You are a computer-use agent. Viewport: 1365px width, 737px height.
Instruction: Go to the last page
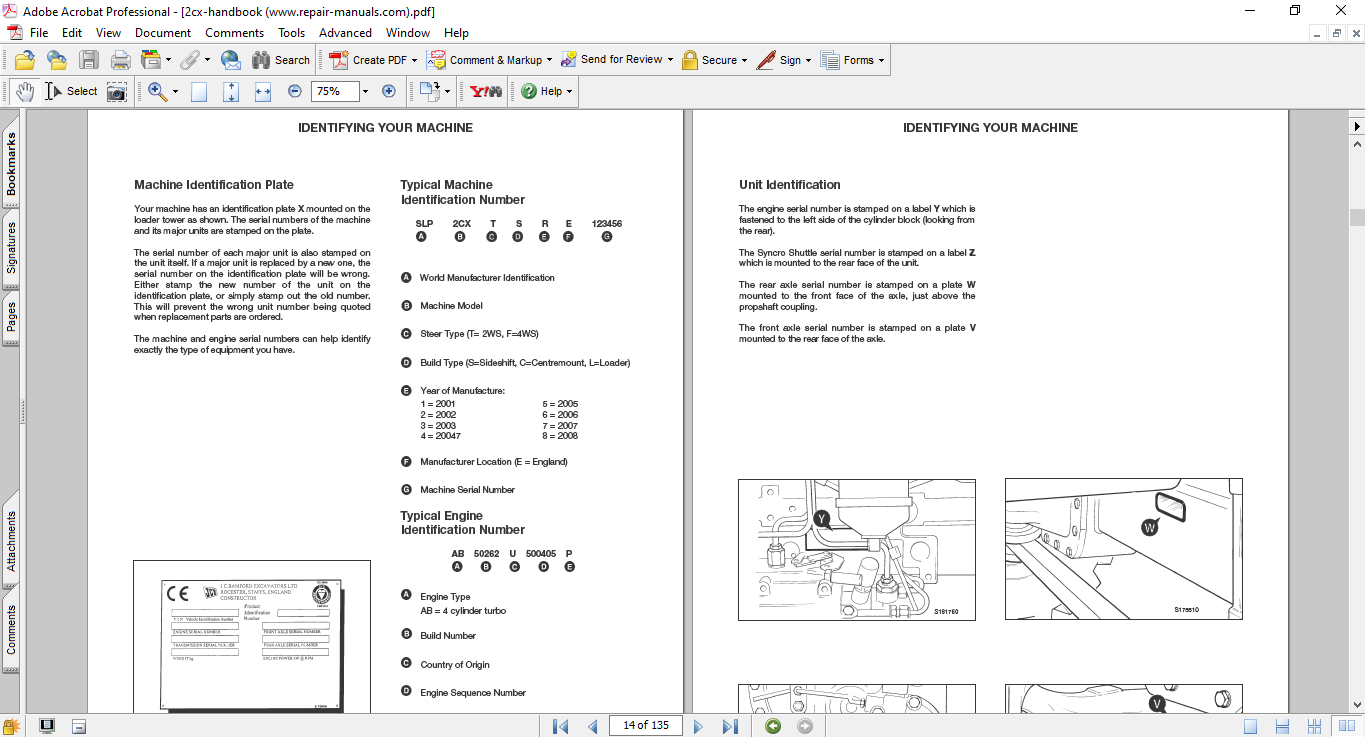(730, 726)
